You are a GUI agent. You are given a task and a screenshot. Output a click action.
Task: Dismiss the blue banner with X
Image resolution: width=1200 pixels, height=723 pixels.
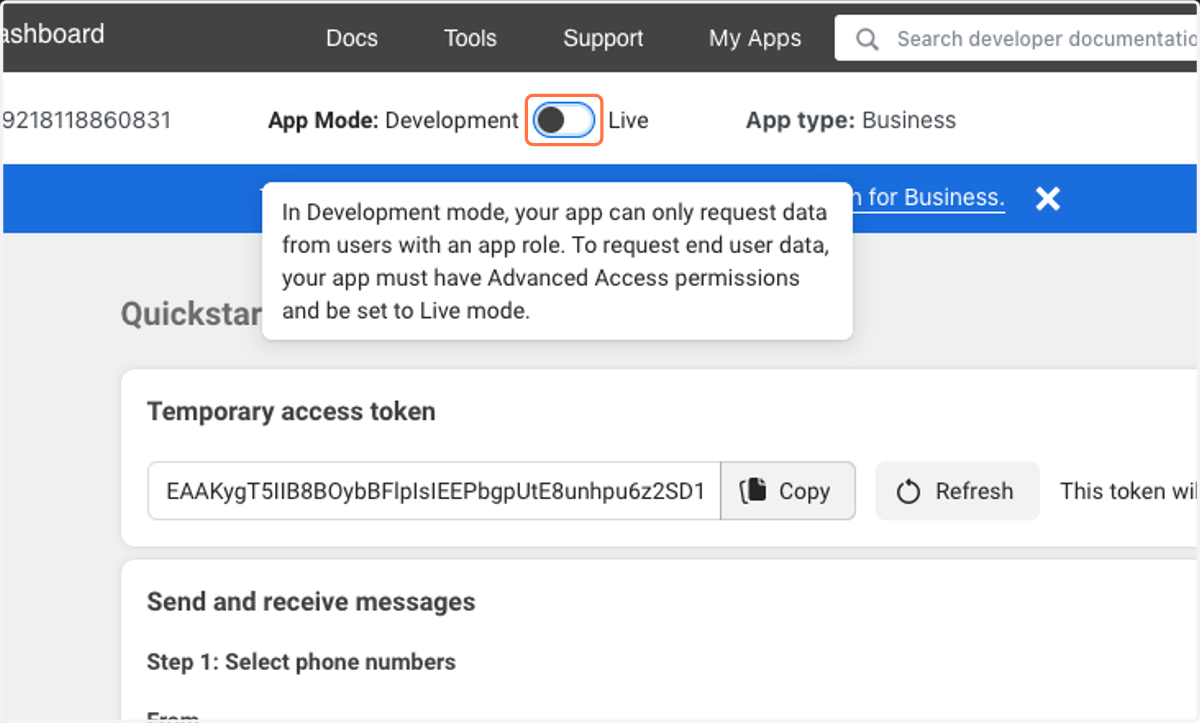pyautogui.click(x=1047, y=198)
